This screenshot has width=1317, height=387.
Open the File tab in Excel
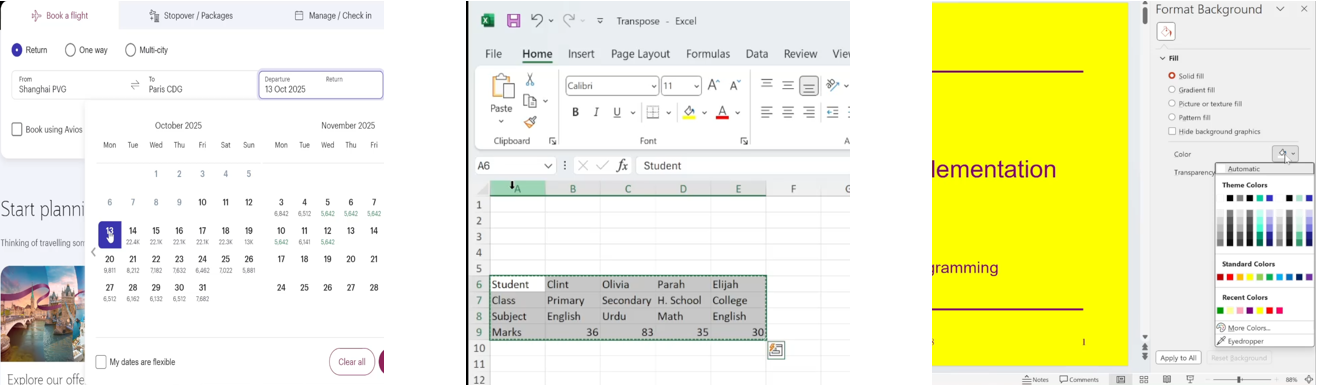pos(493,54)
